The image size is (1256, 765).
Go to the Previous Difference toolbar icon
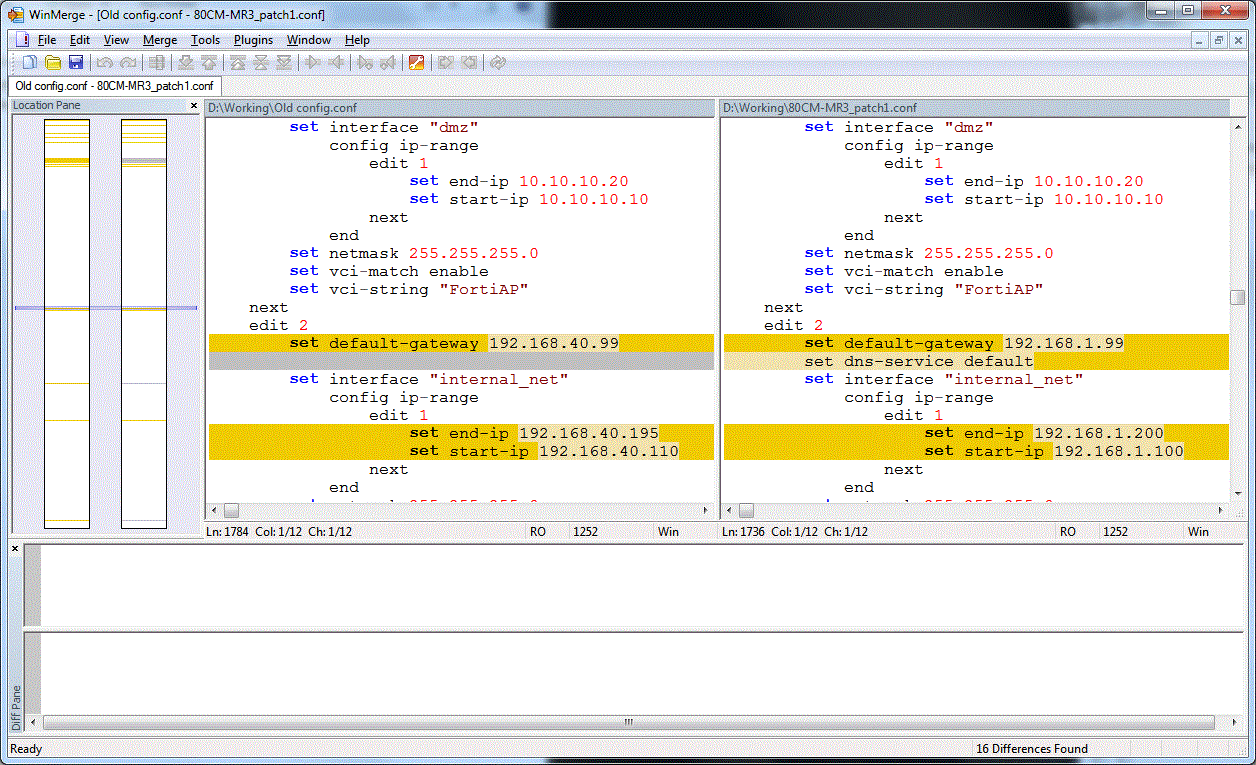click(208, 63)
